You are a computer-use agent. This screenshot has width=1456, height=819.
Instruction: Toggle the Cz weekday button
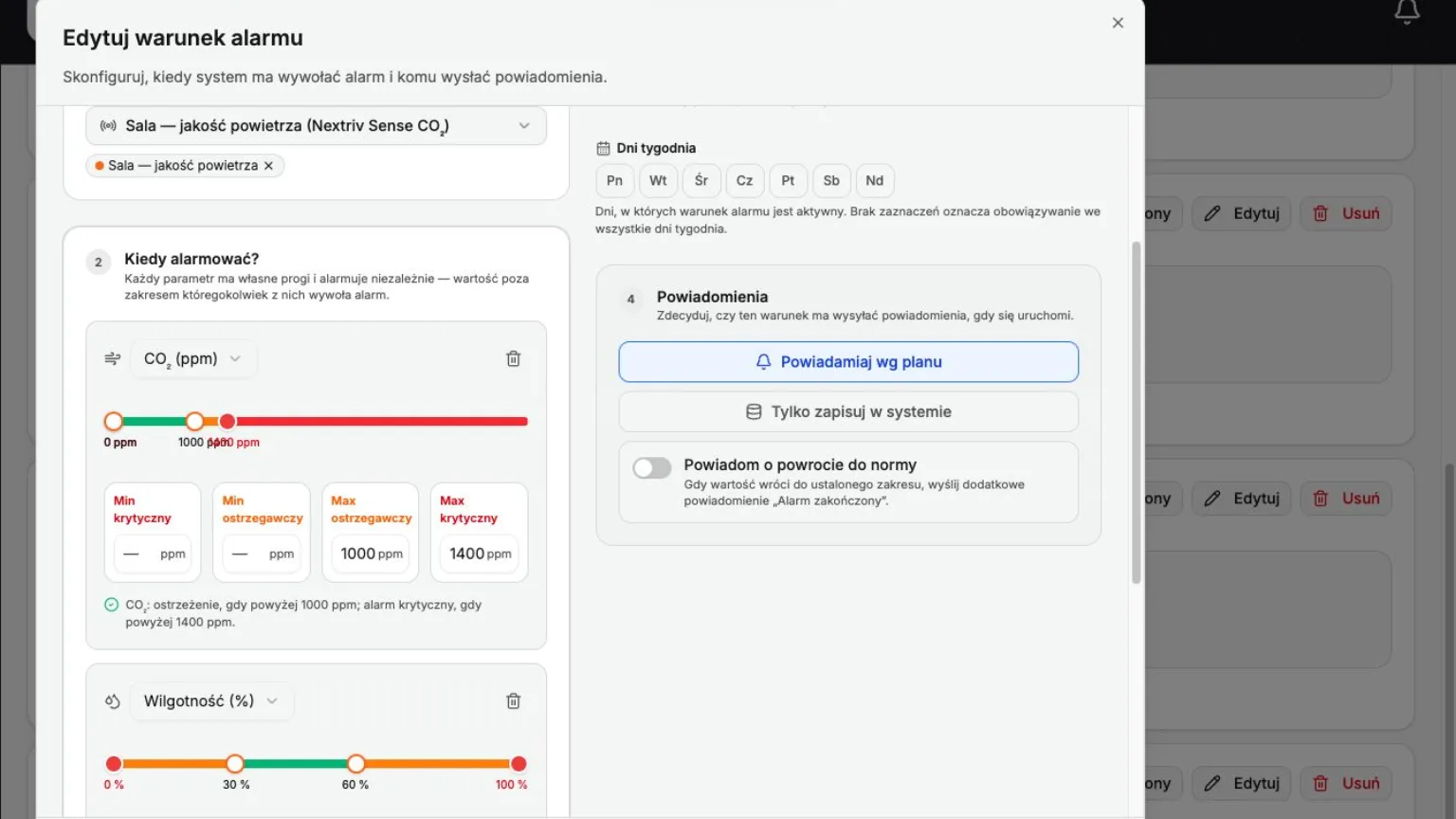click(x=744, y=180)
